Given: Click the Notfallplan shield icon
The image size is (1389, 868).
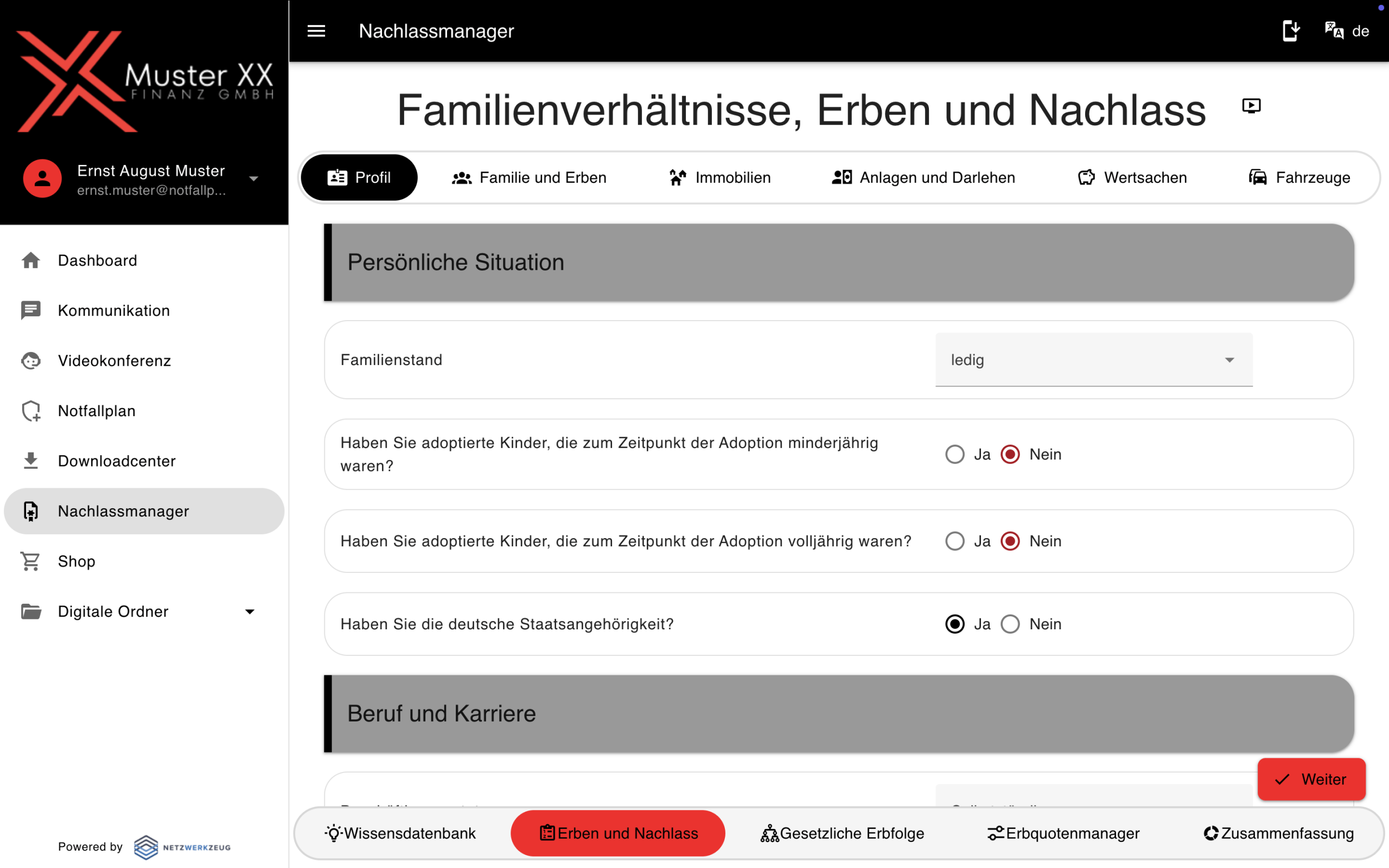Looking at the screenshot, I should click(31, 411).
